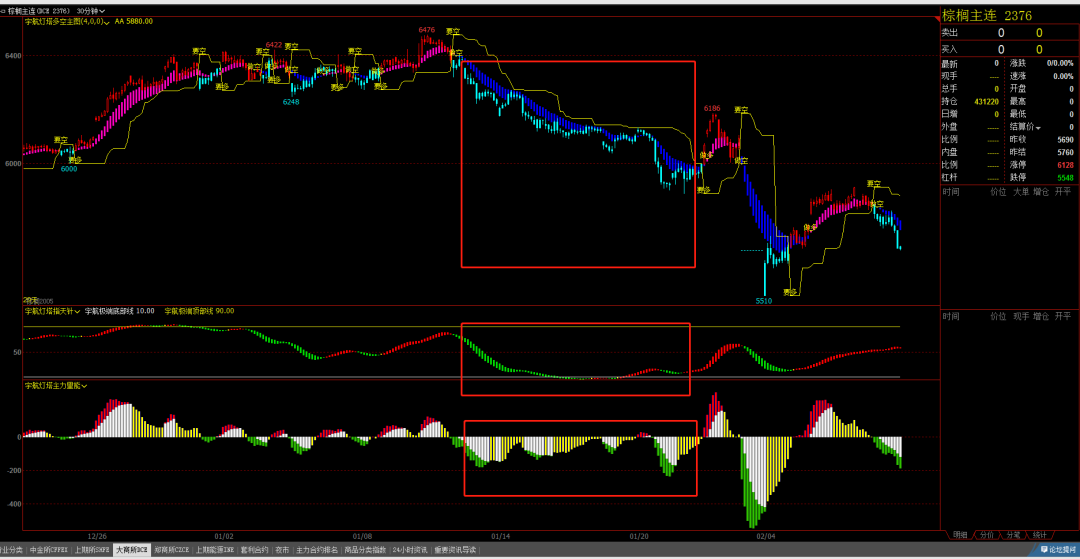
Task: Click the 论坛提醒 button at bottom right
Action: 1057,550
